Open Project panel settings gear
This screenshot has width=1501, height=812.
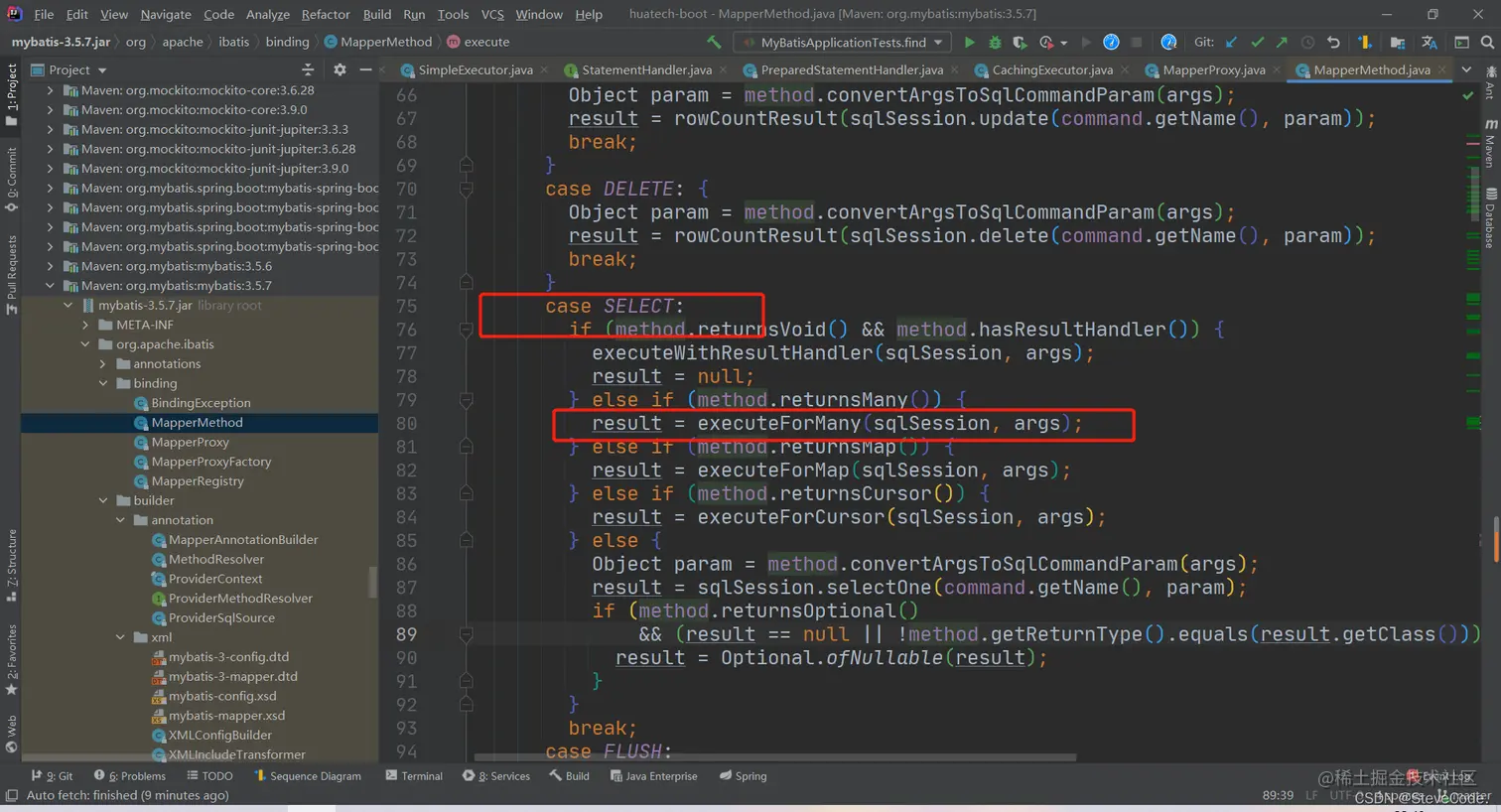tap(340, 69)
